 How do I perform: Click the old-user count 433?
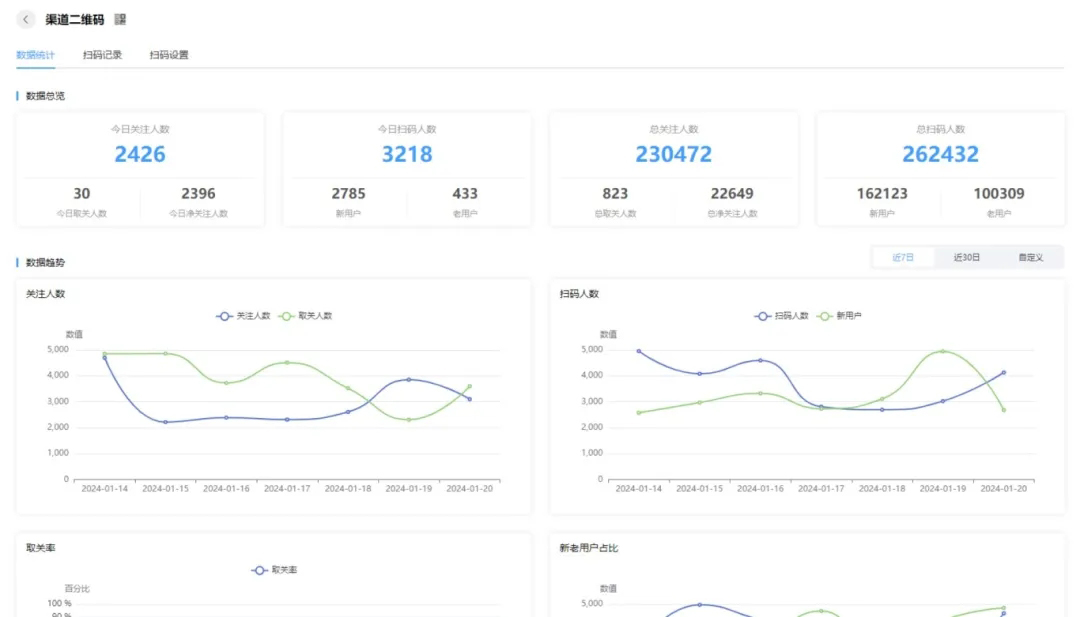coord(465,194)
